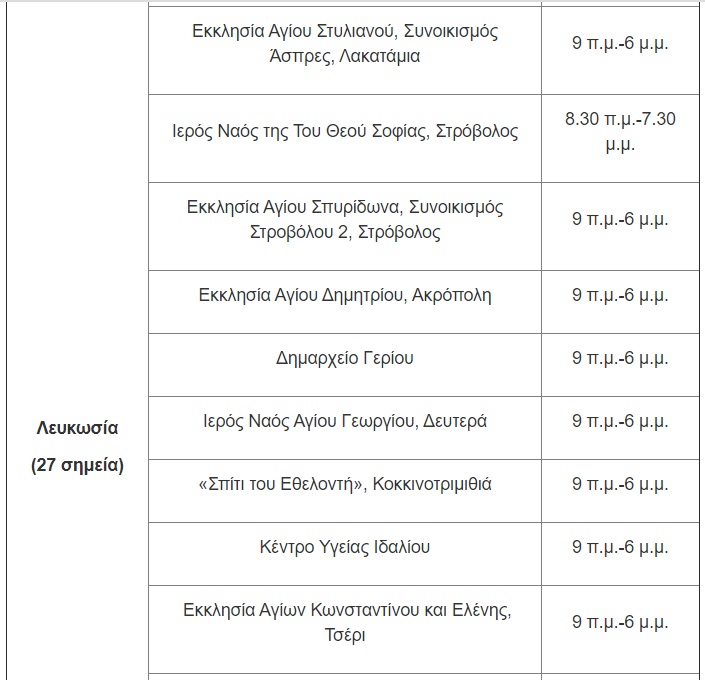
Task: Click the Λευκωσία district heading
Action: click(x=77, y=428)
